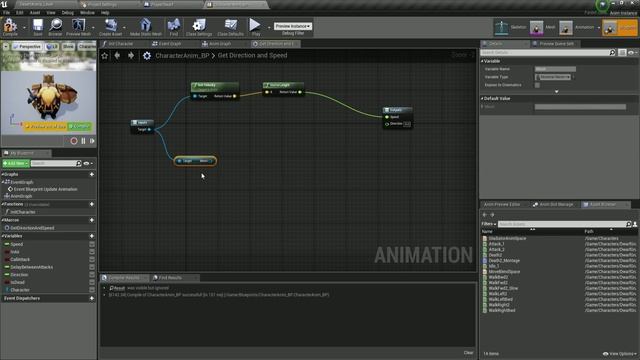
Task: Collapse the Graphs category
Action: click(x=3, y=174)
